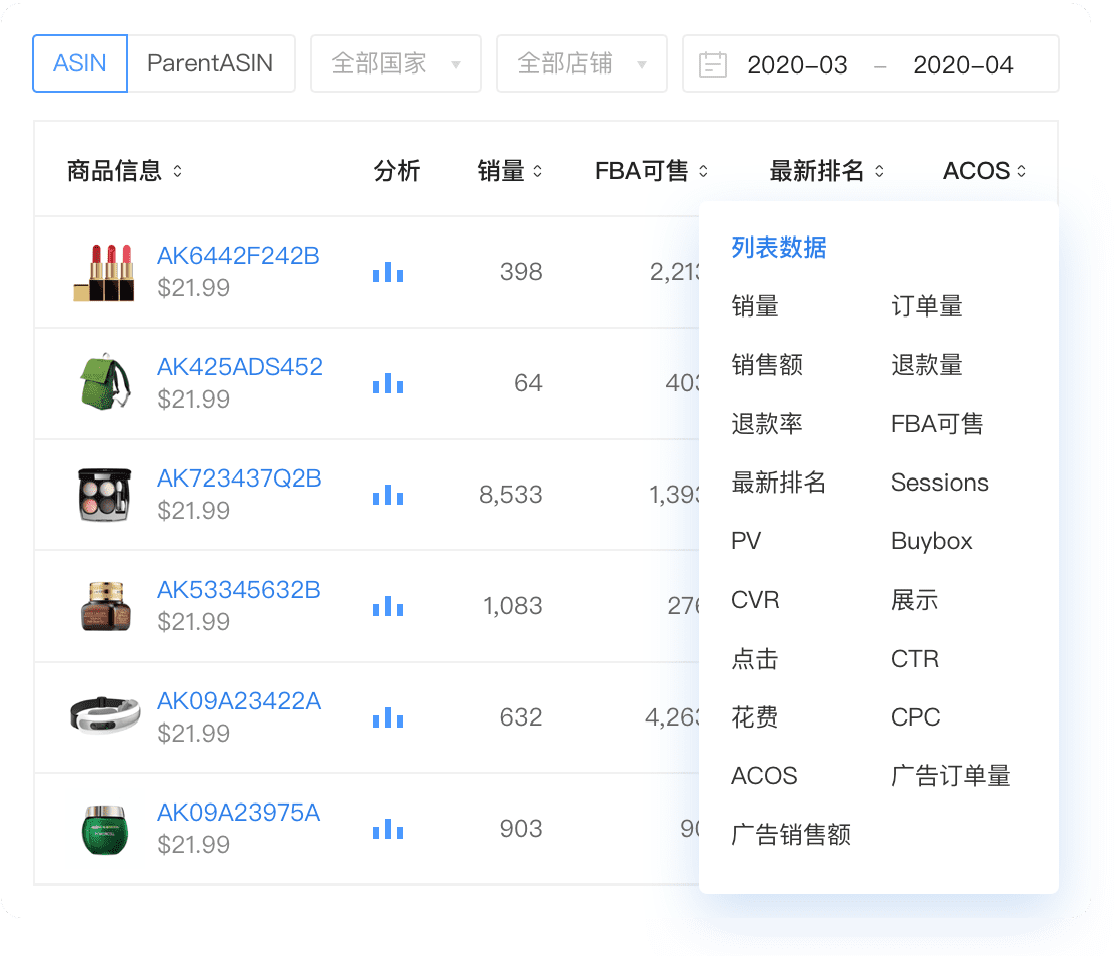Enable the Sessions column in 列表数据
The height and width of the screenshot is (956, 1114).
tap(940, 482)
